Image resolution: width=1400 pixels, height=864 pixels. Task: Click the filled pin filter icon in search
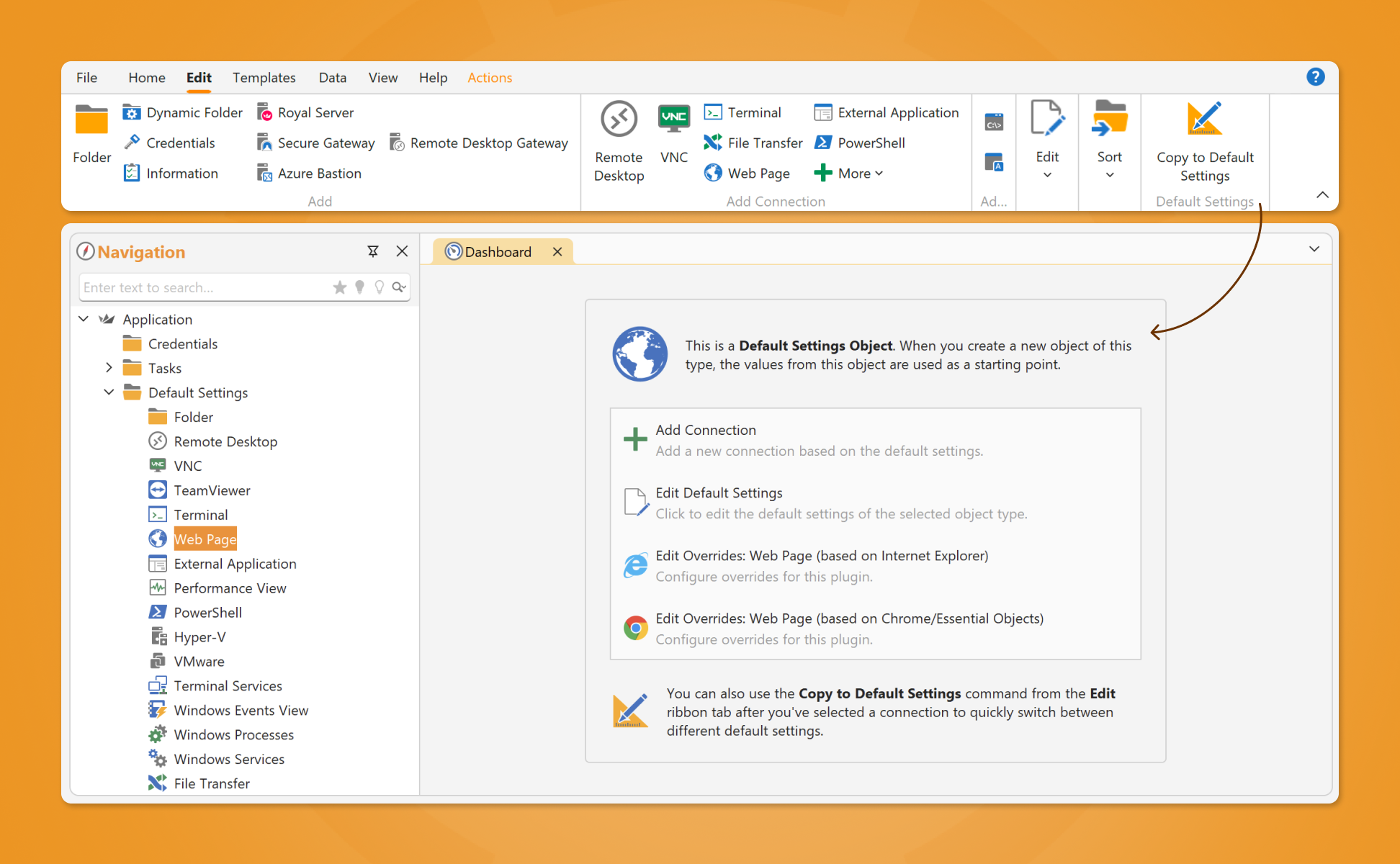point(359,287)
